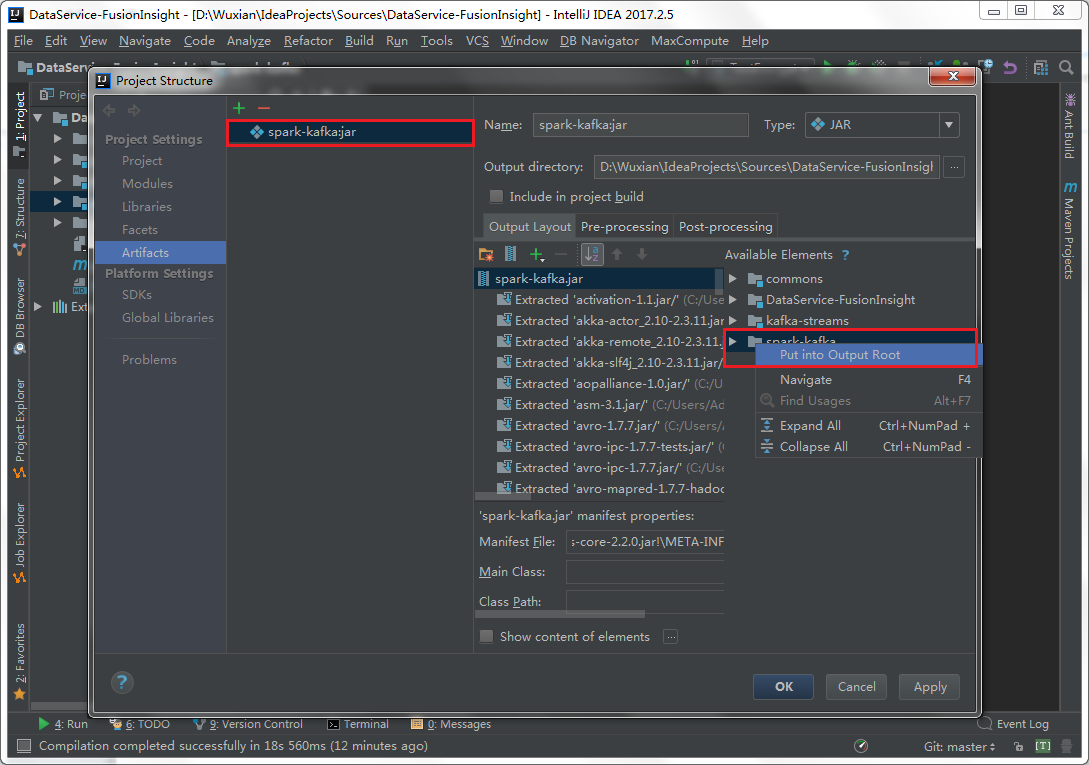Expand kafka-streams in Available Elements
Screen dimensions: 1089x765
tap(733, 320)
